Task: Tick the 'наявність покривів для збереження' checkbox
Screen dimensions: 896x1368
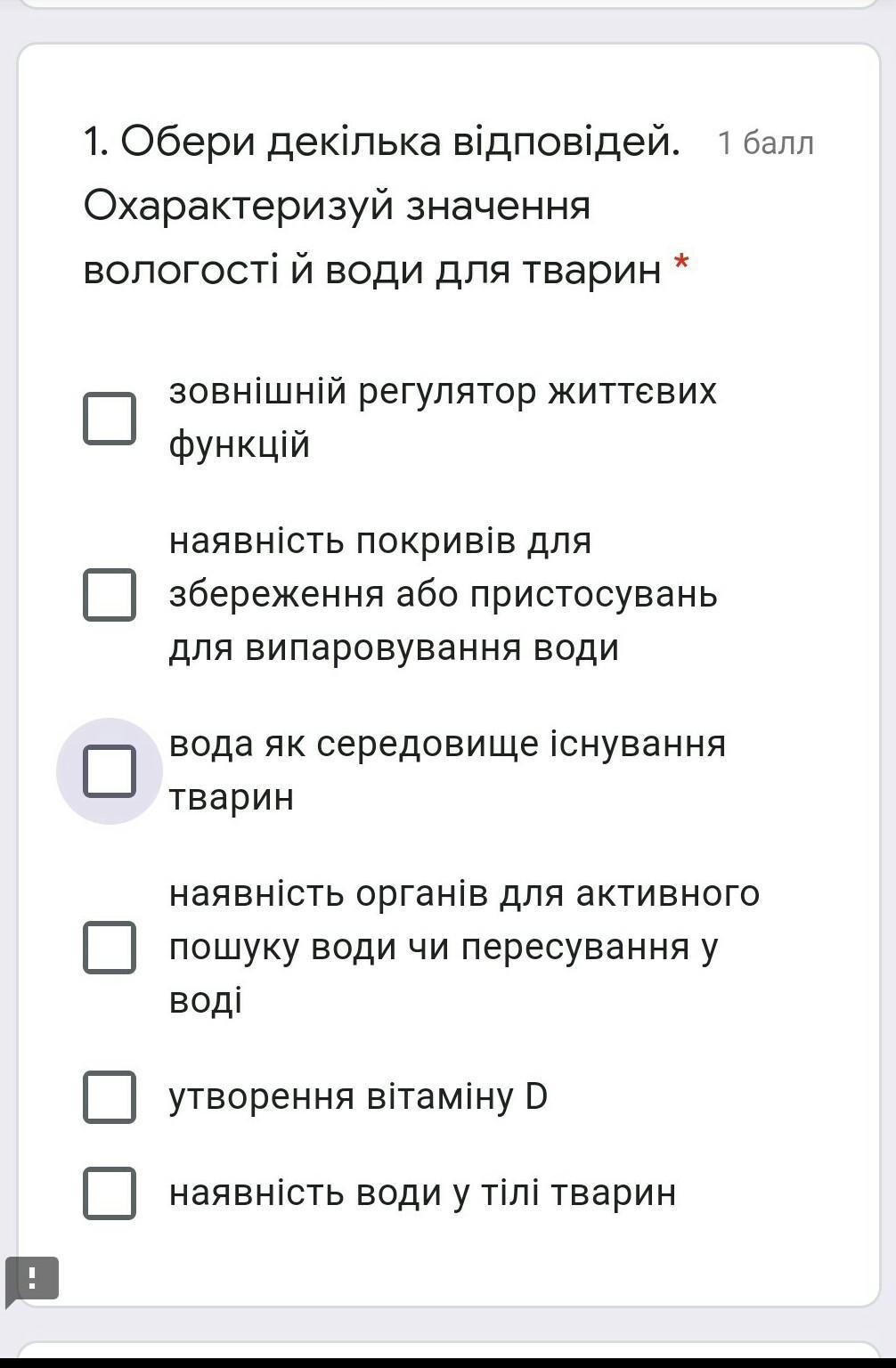Action: coord(110,594)
